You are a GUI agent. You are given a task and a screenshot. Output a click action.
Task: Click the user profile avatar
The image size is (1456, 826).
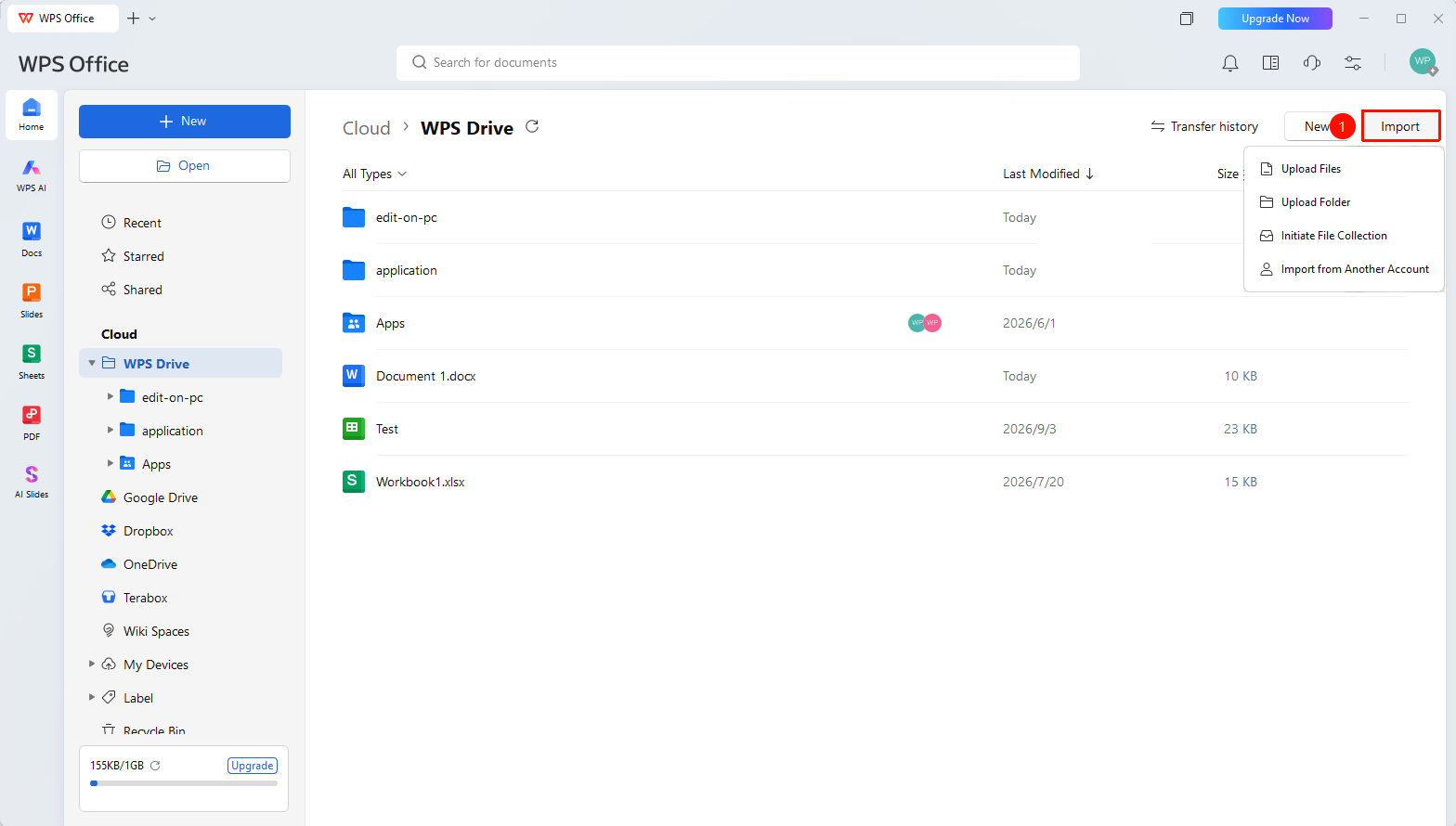pos(1423,62)
